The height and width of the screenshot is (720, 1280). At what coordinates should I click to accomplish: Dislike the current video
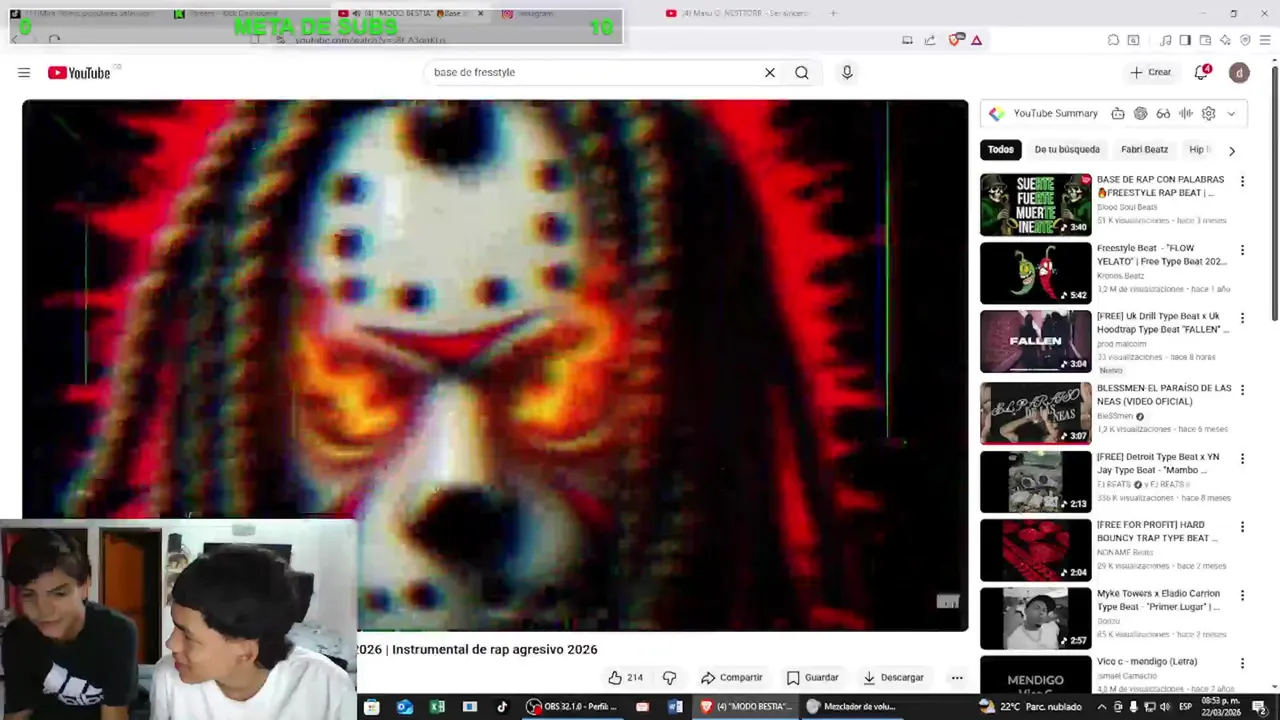[x=670, y=677]
